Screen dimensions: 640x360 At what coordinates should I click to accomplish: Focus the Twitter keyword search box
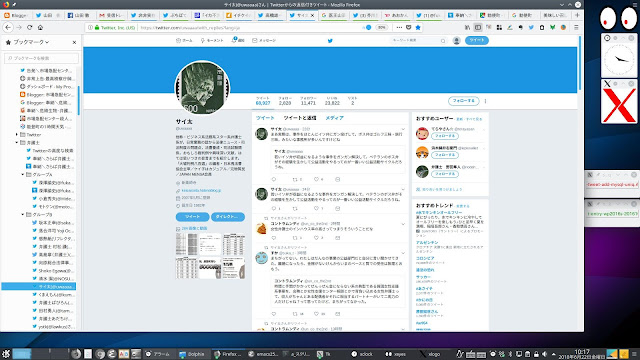[x=418, y=40]
